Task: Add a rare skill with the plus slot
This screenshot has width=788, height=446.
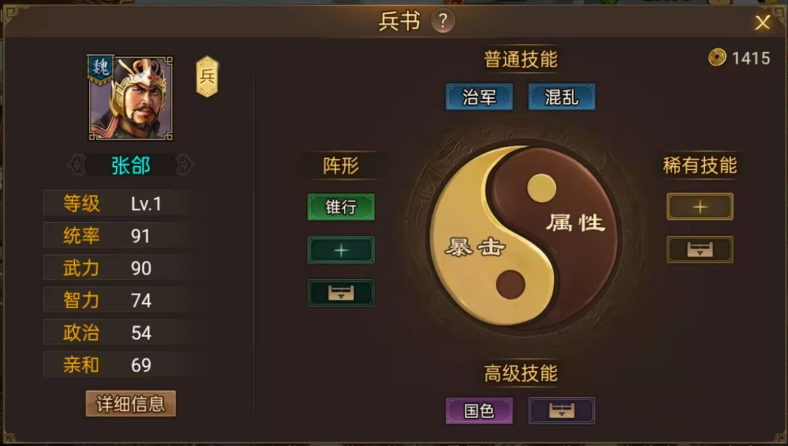Action: 700,207
